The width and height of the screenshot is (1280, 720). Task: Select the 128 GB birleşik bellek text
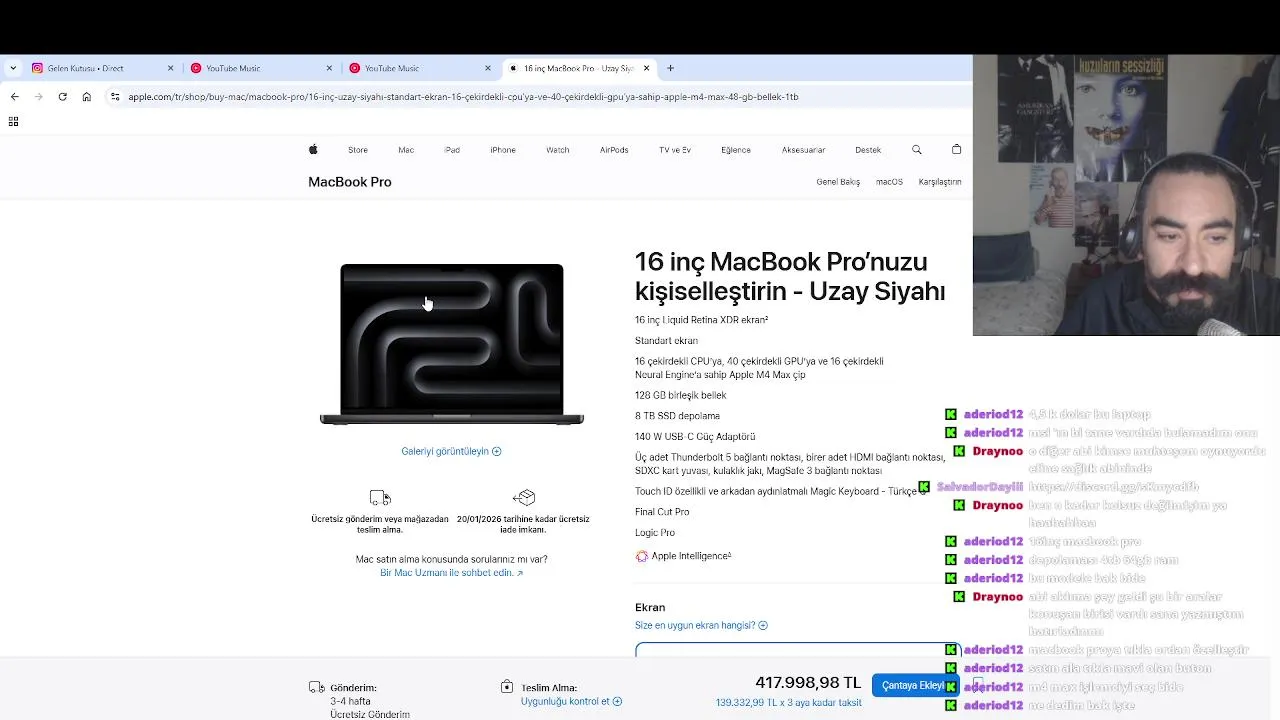(x=680, y=395)
